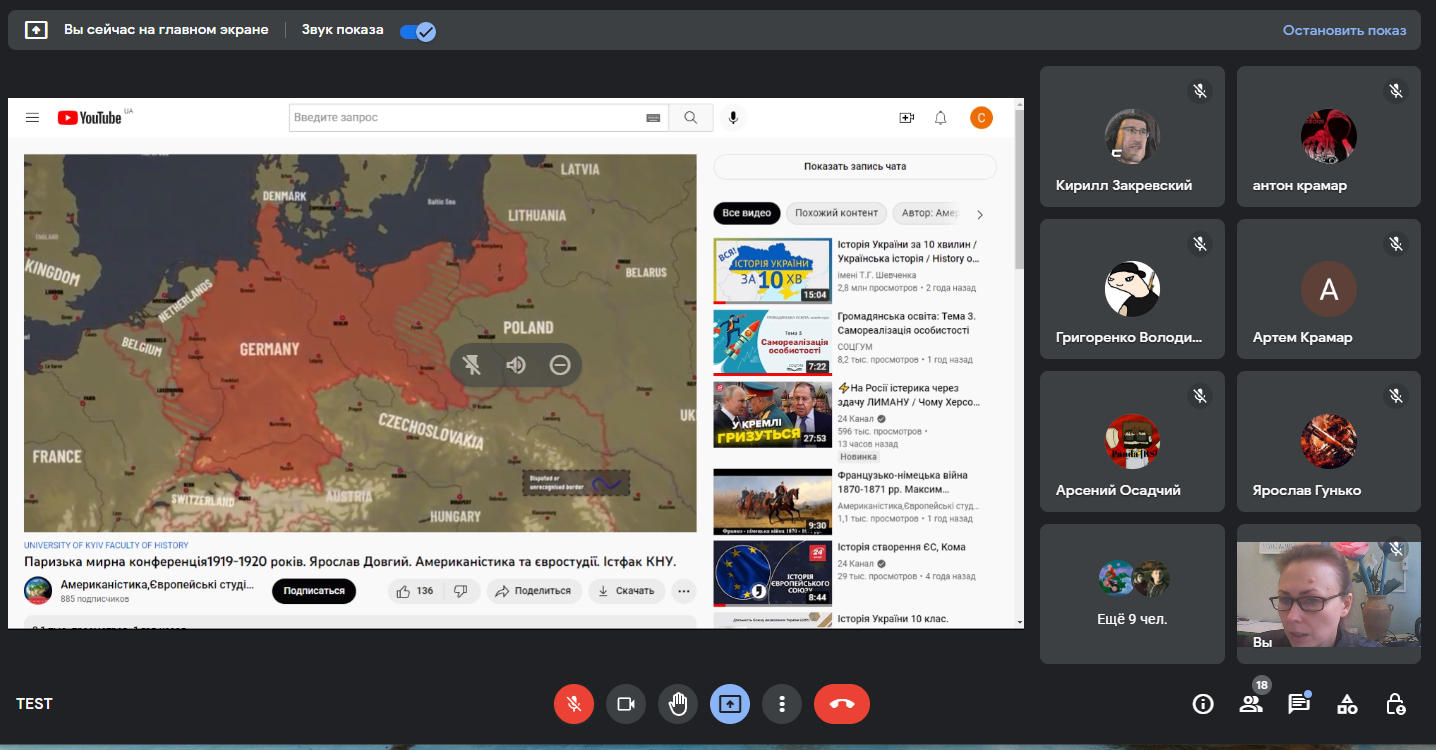Select the Артем Крамар participant tile
1436x750 pixels.
click(x=1329, y=289)
